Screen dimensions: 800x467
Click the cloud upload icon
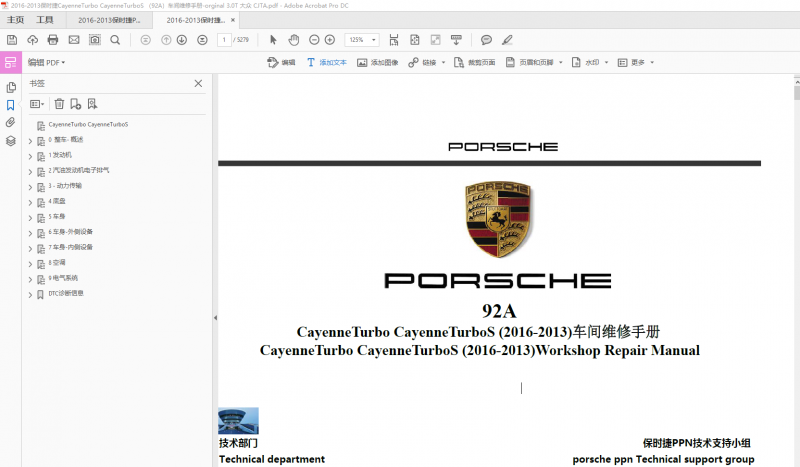[33, 40]
